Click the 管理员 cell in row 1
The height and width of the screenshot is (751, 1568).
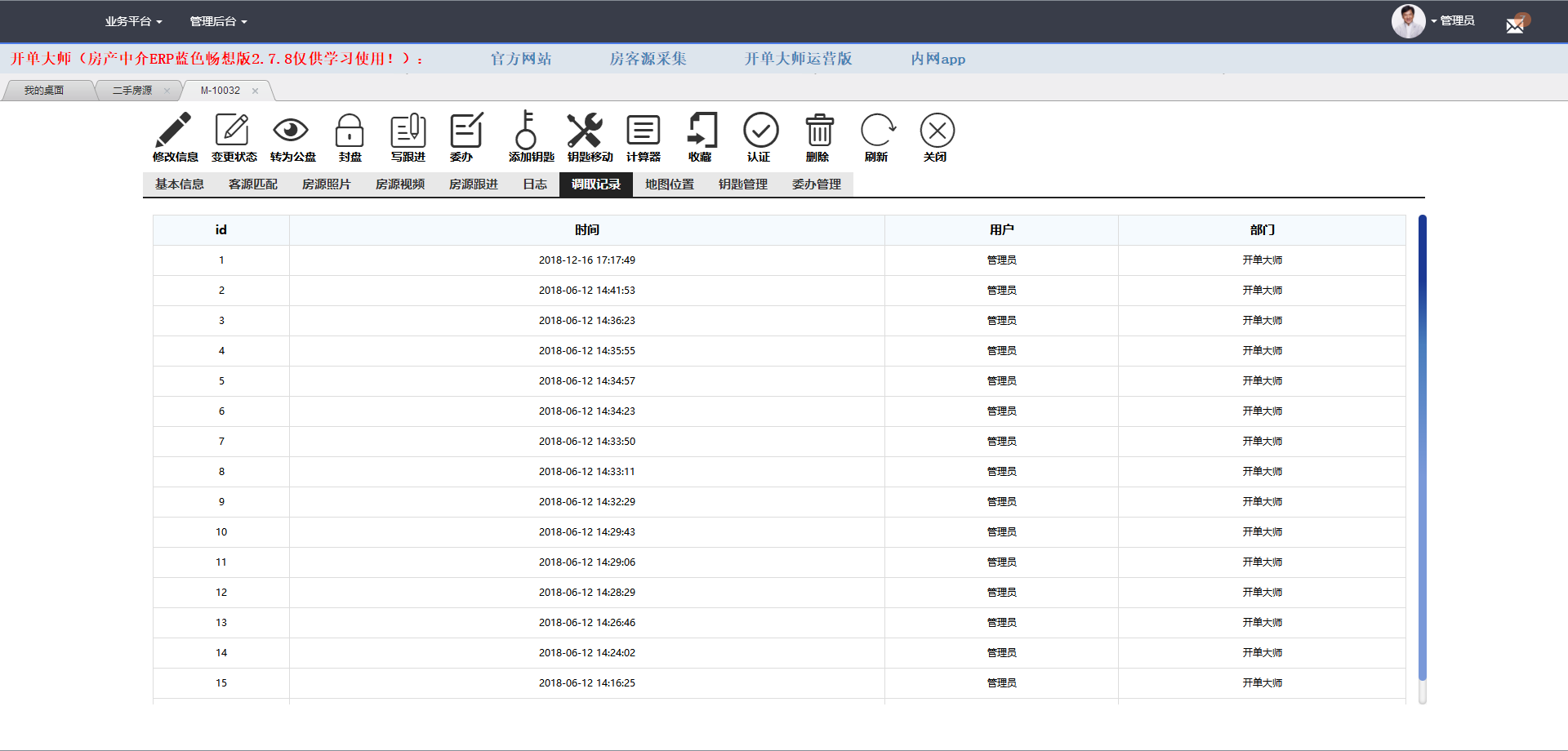coord(1001,260)
